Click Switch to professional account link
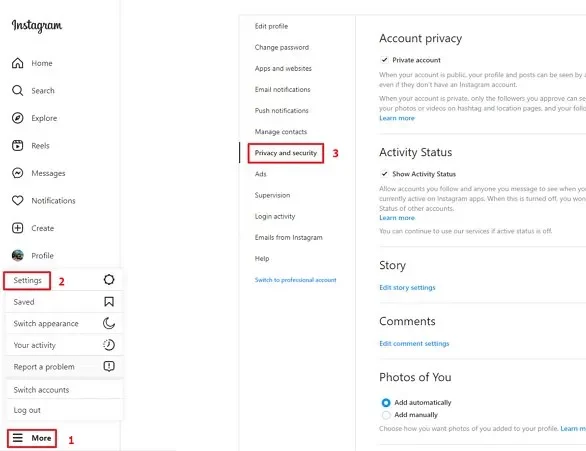Screen dimensions: 586x451 (295, 280)
